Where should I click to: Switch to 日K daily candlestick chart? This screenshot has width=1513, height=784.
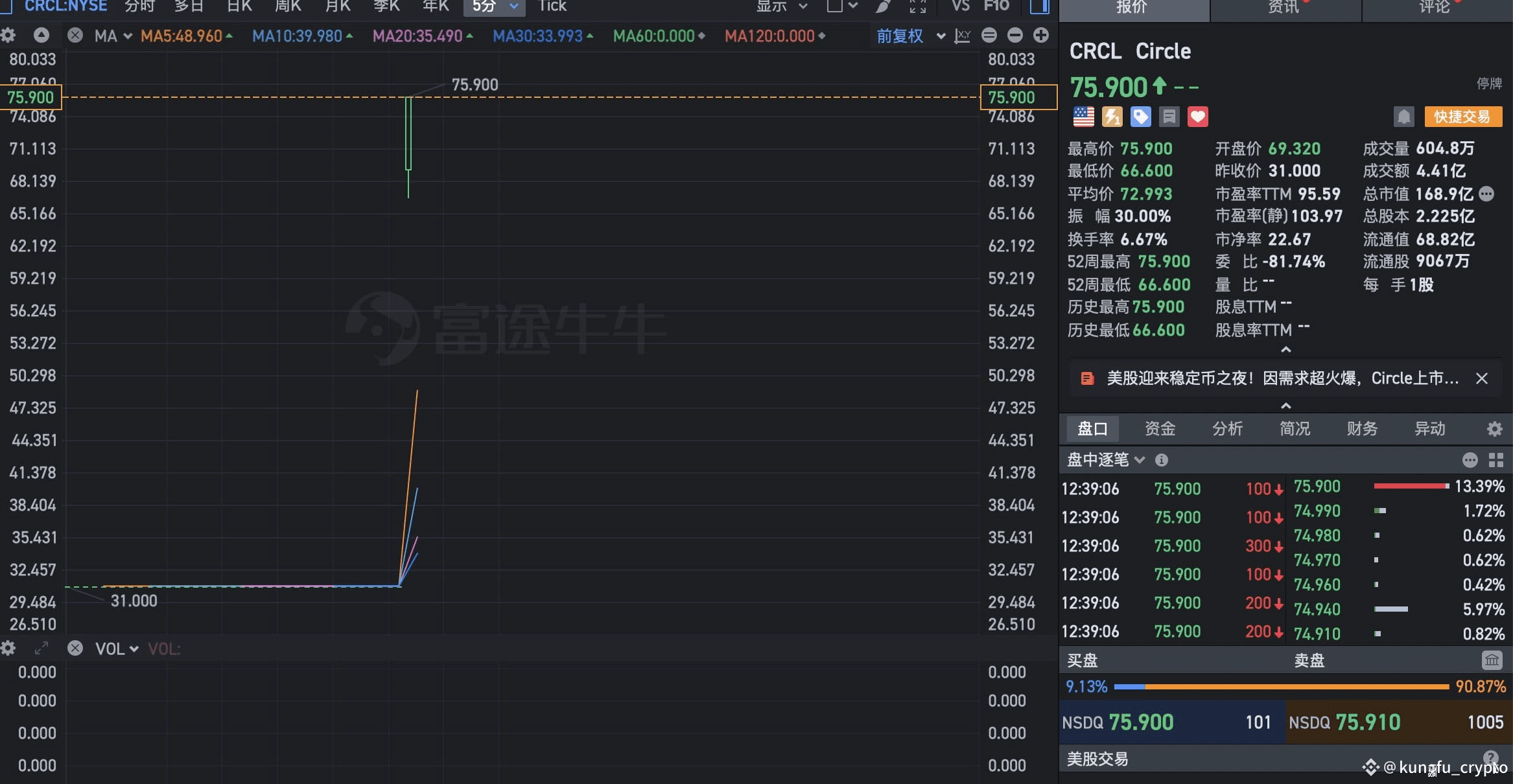click(x=239, y=6)
